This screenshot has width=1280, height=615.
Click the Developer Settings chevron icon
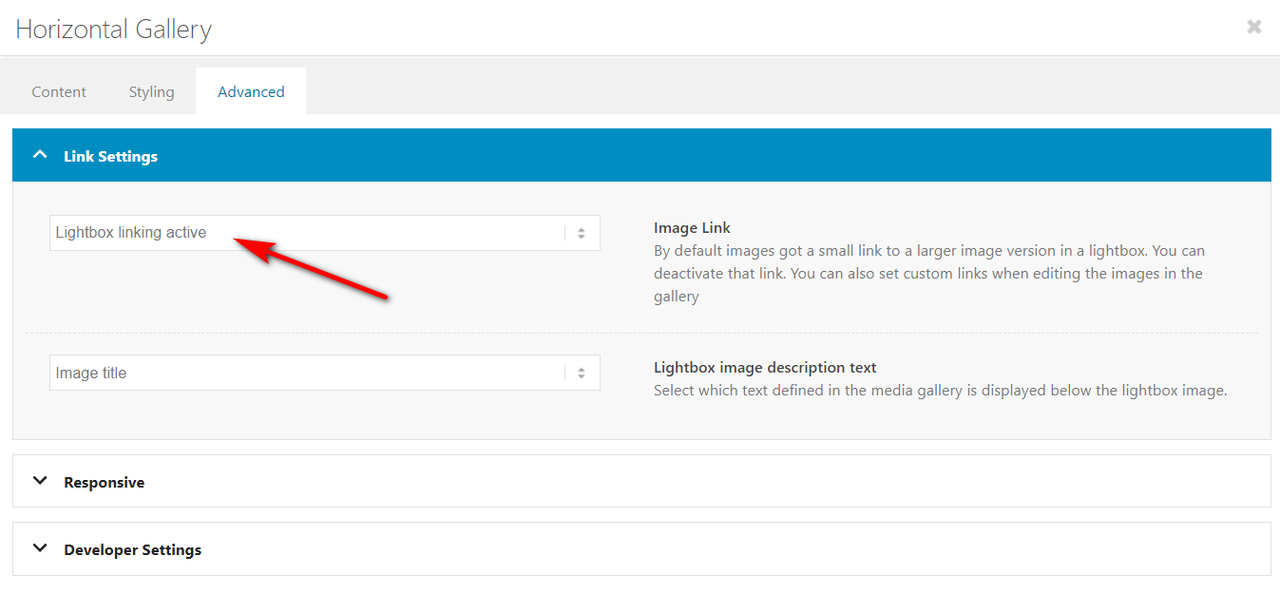pyautogui.click(x=40, y=548)
